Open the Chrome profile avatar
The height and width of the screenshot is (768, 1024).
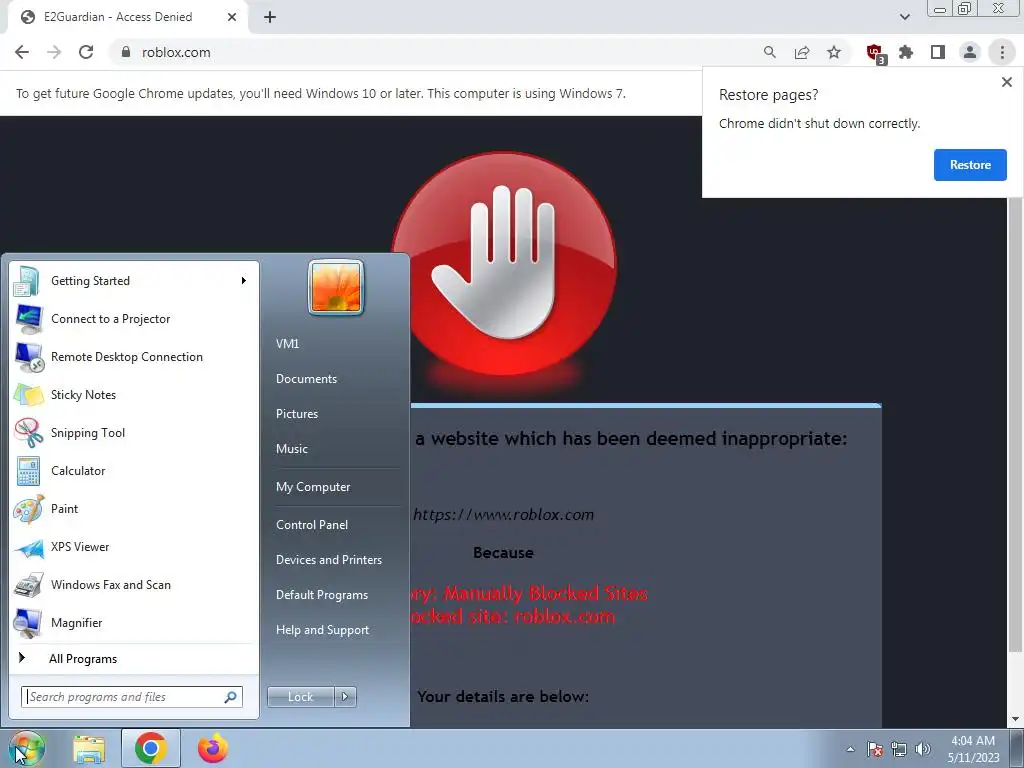970,52
